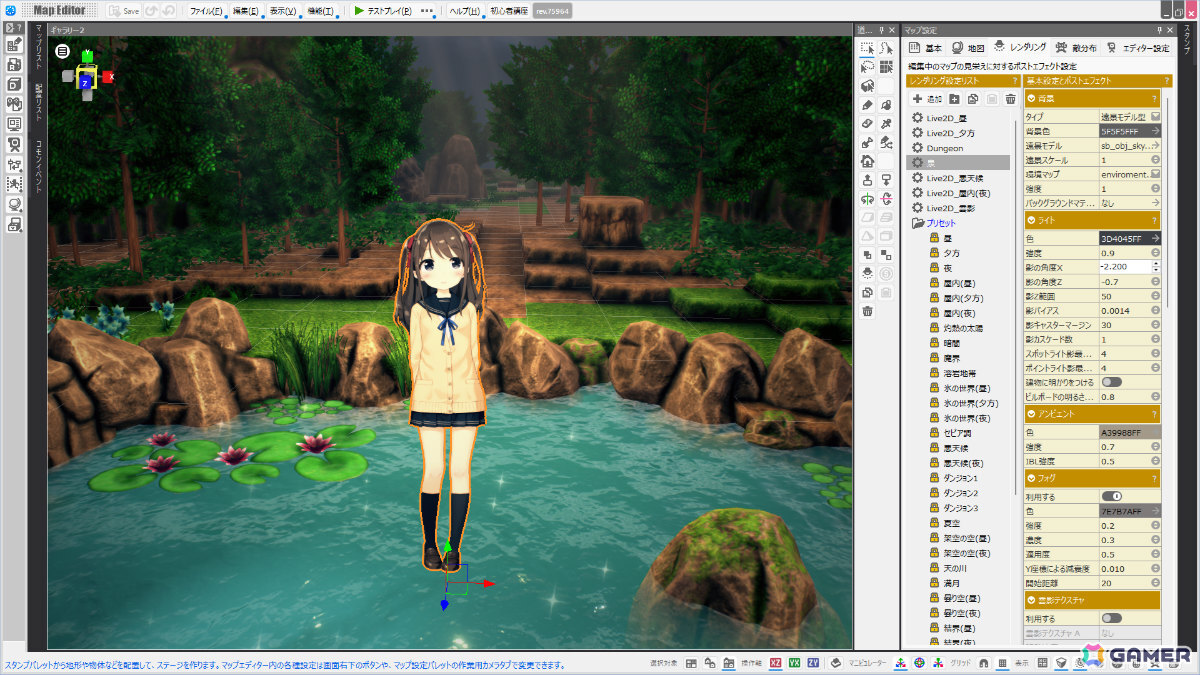Switch to the 地図 tab
The height and width of the screenshot is (675, 1200).
(969, 47)
